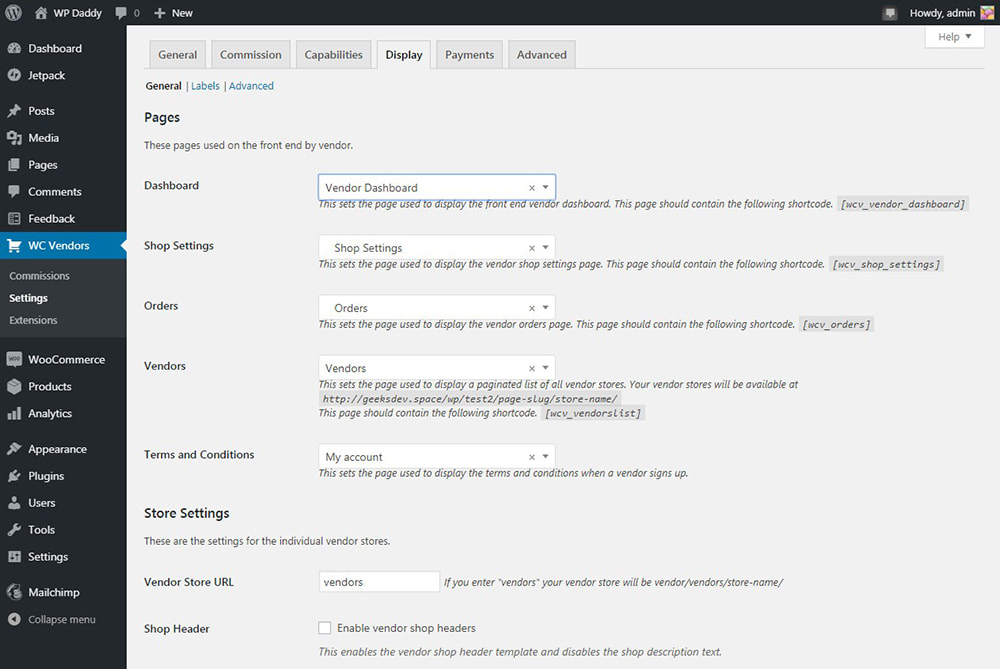Open the WooCommerce menu label
Image resolution: width=1000 pixels, height=669 pixels.
point(66,360)
